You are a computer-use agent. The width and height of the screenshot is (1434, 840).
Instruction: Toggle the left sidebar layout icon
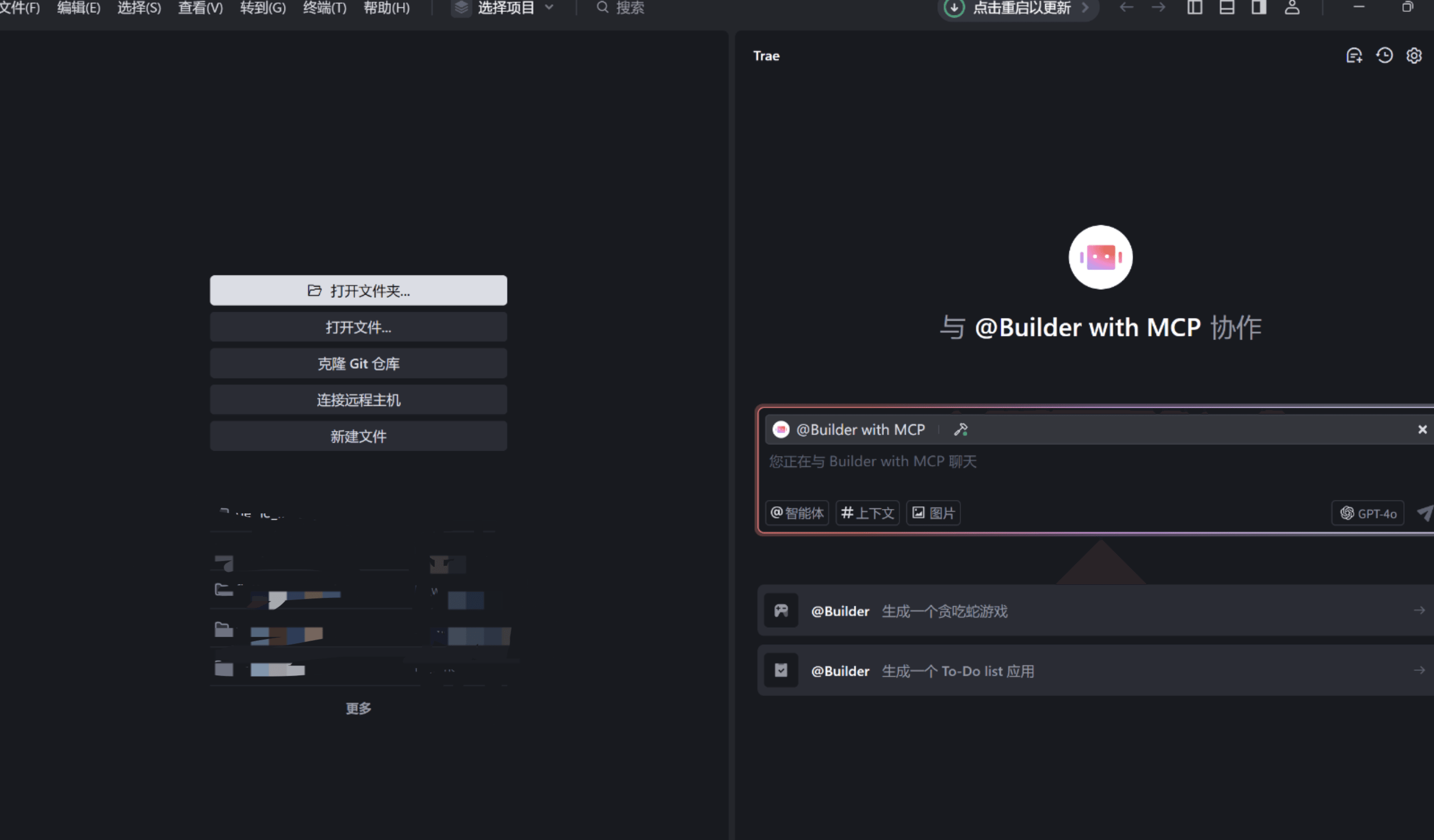[1194, 8]
